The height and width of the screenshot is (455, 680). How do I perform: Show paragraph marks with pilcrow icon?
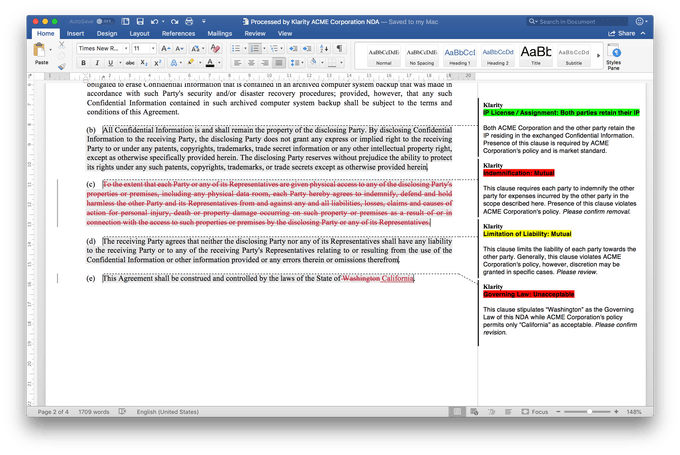[339, 48]
